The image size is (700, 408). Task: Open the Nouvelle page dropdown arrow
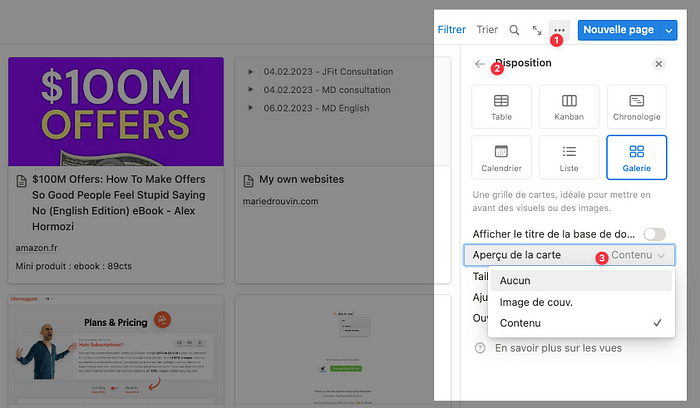click(x=669, y=30)
